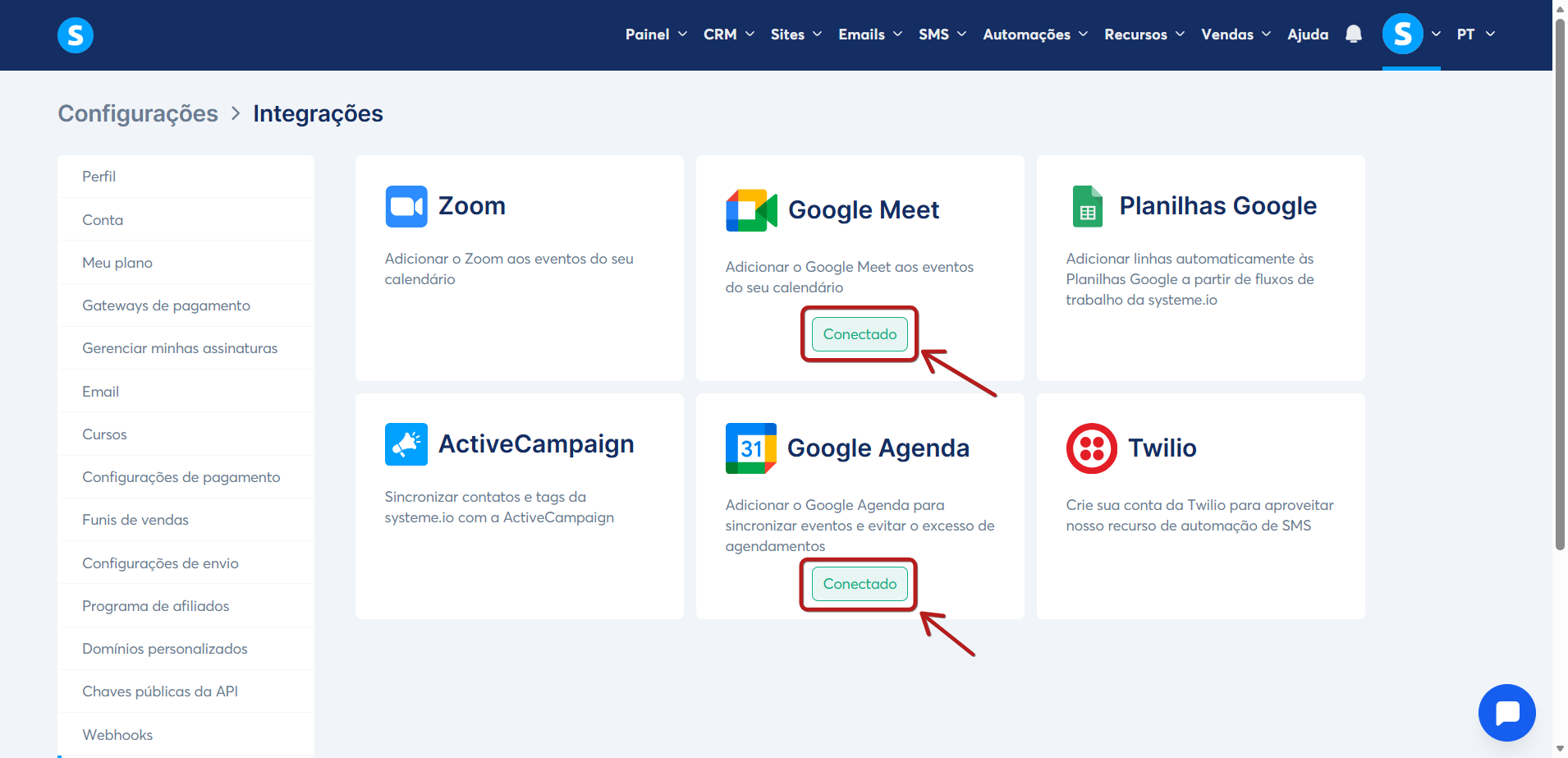Click the Google Agenda title text
The width and height of the screenshot is (1568, 758).
coord(878,448)
